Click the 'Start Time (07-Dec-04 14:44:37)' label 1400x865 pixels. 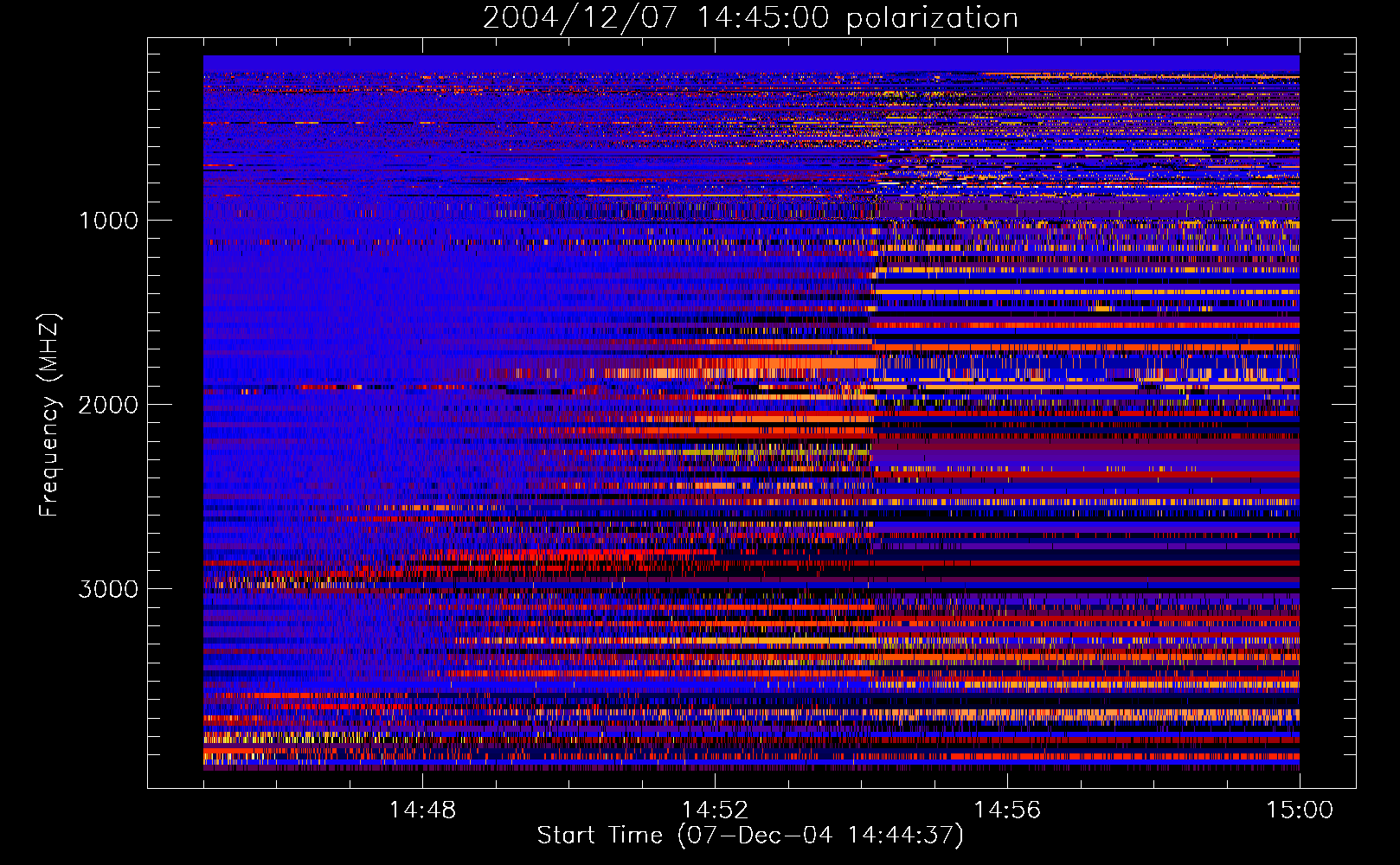click(x=750, y=836)
